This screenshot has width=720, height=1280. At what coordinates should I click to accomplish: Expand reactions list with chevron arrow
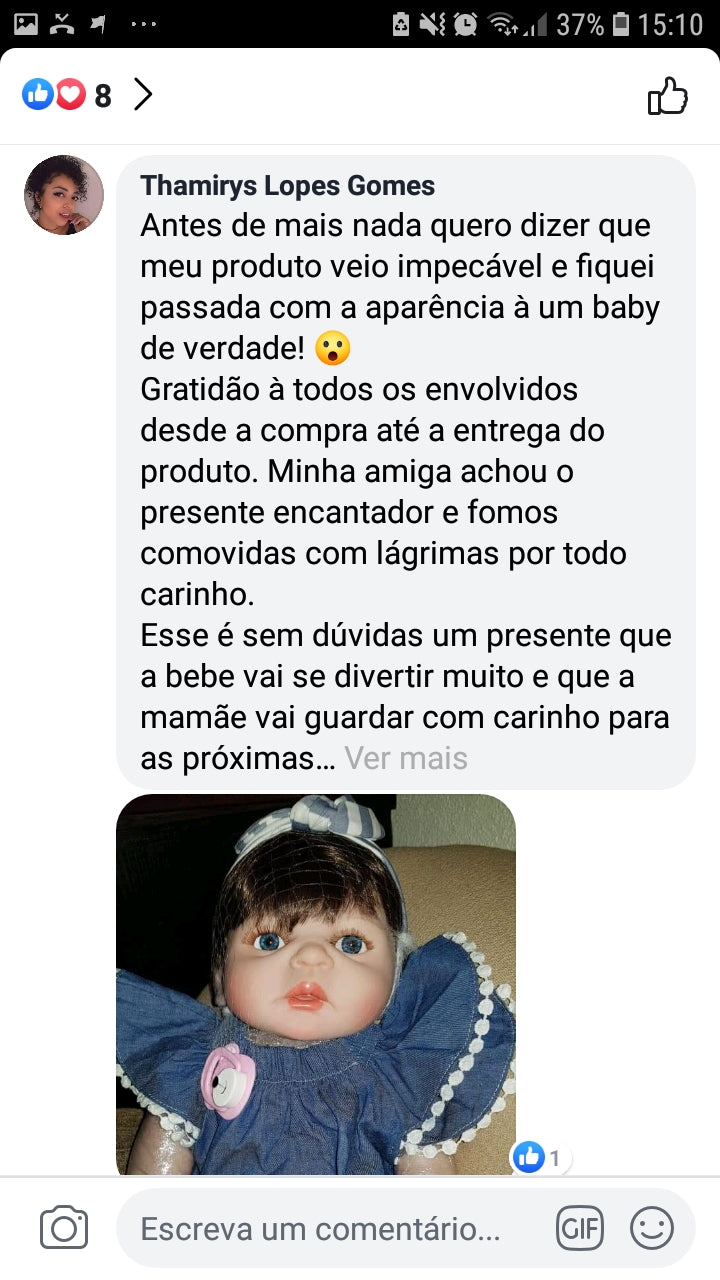143,95
